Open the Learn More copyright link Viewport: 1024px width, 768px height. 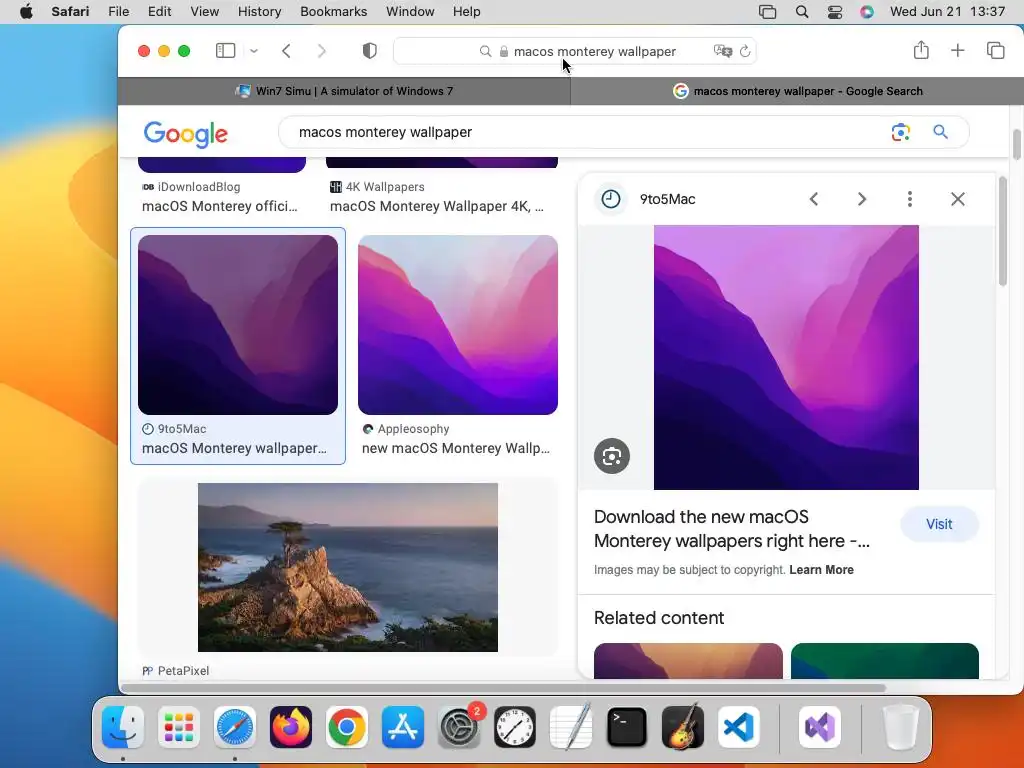821,569
